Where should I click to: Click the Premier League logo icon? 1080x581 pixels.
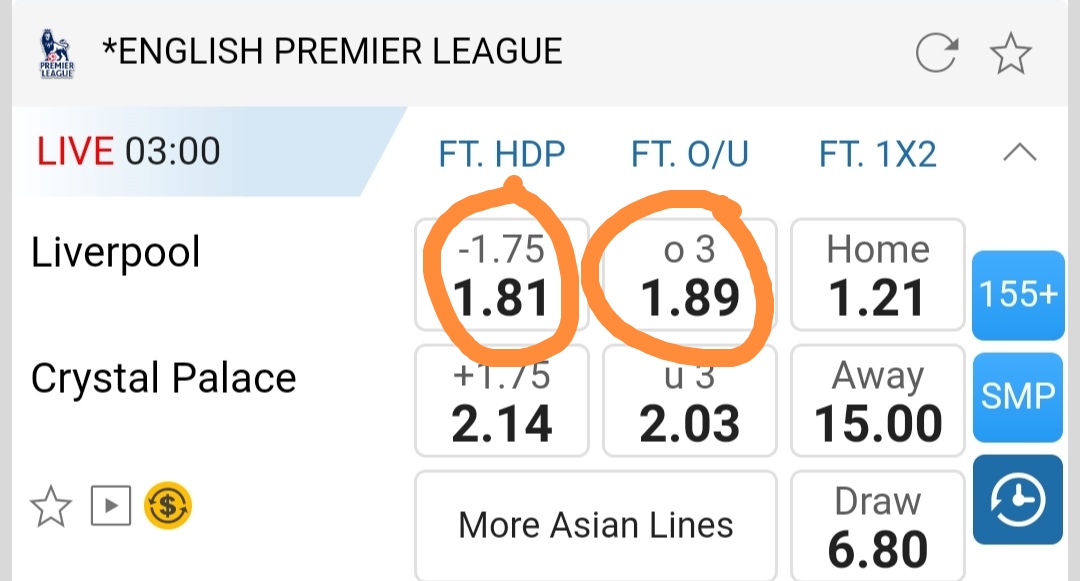(x=58, y=54)
